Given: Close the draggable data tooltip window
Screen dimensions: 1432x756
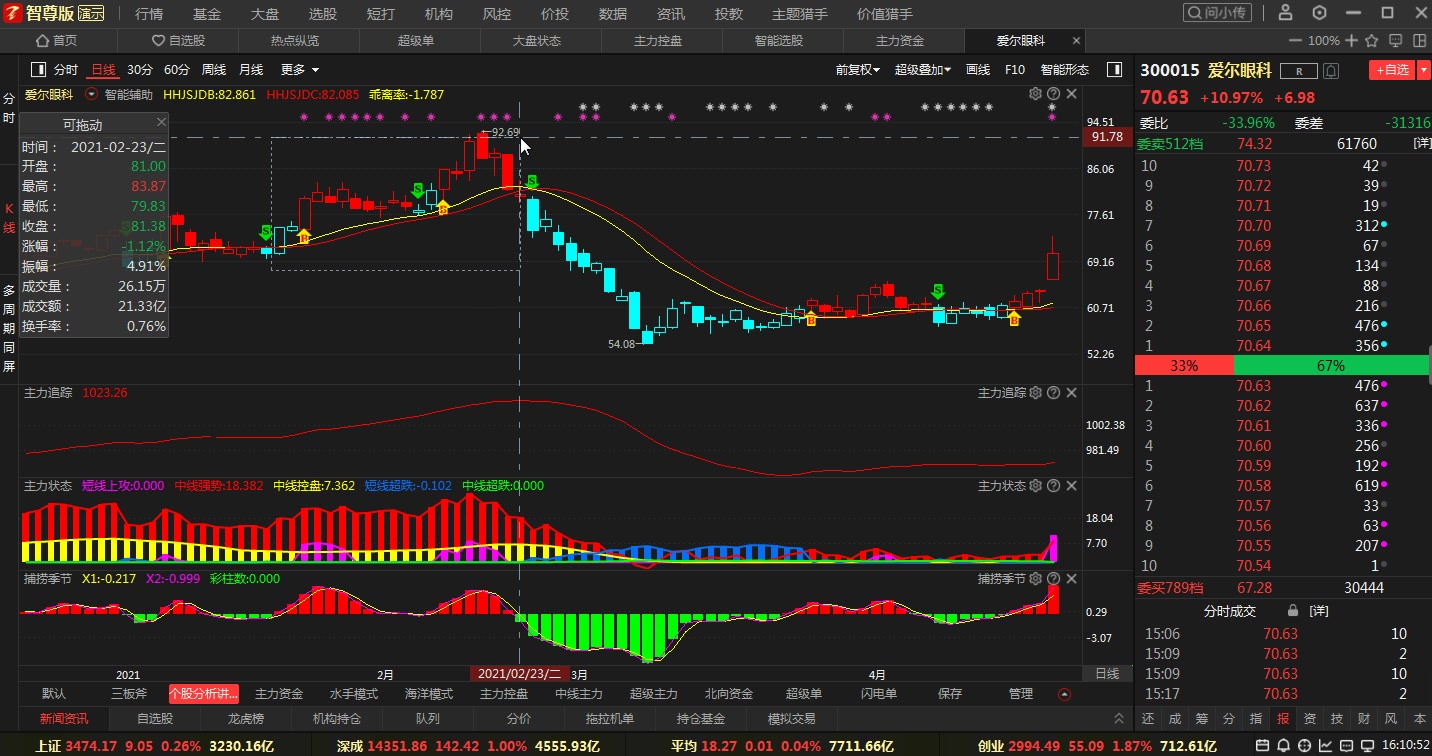Looking at the screenshot, I should tap(161, 122).
